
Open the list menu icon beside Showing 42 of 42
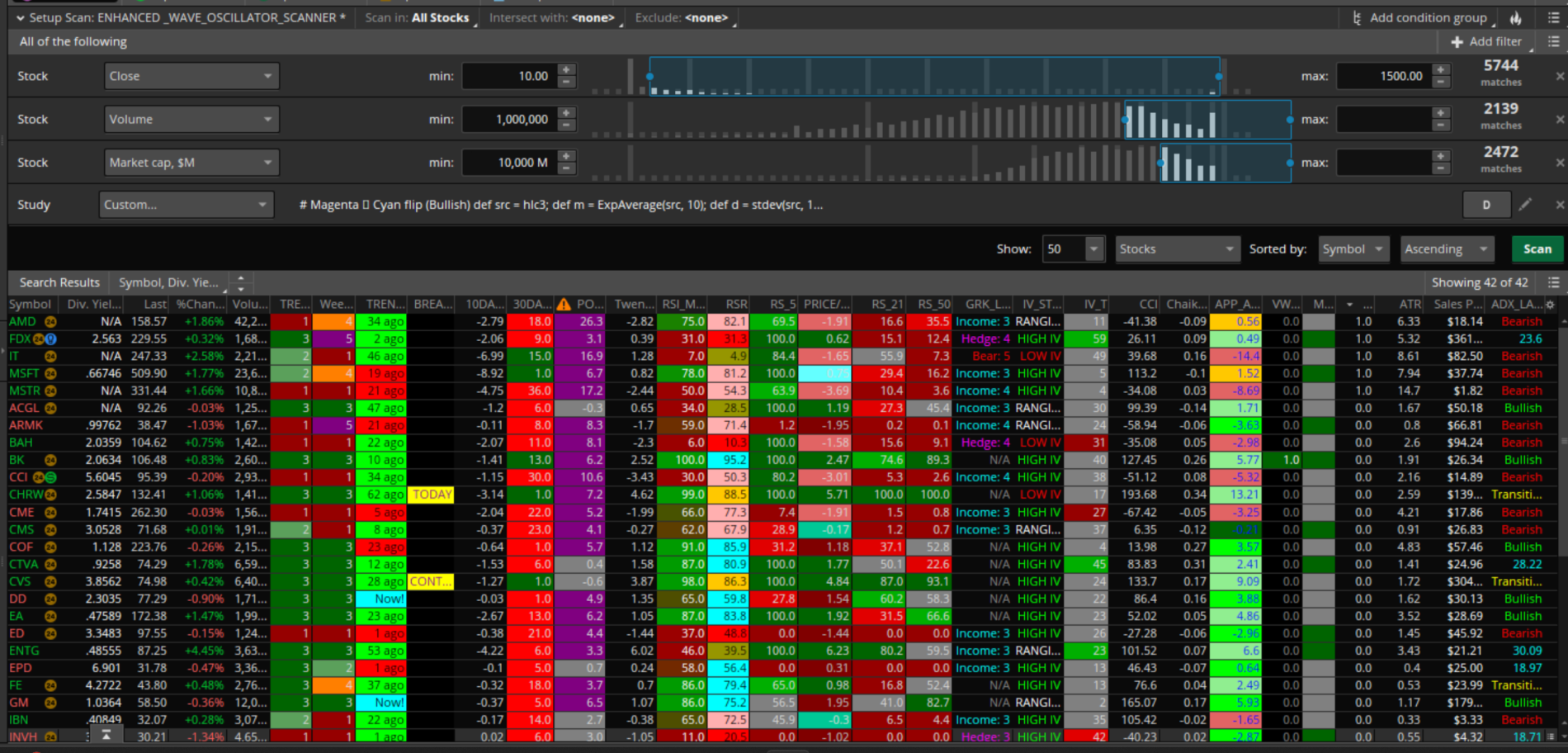pyautogui.click(x=1553, y=282)
